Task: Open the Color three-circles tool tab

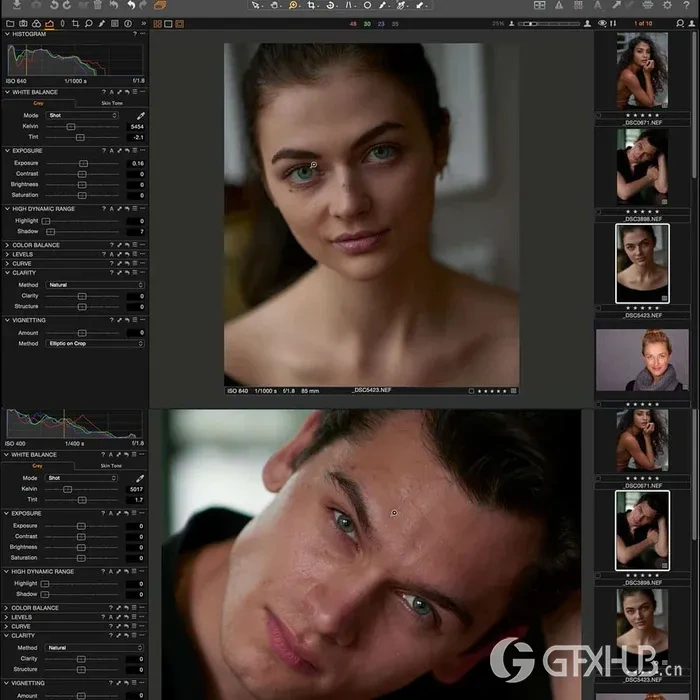Action: [x=36, y=24]
